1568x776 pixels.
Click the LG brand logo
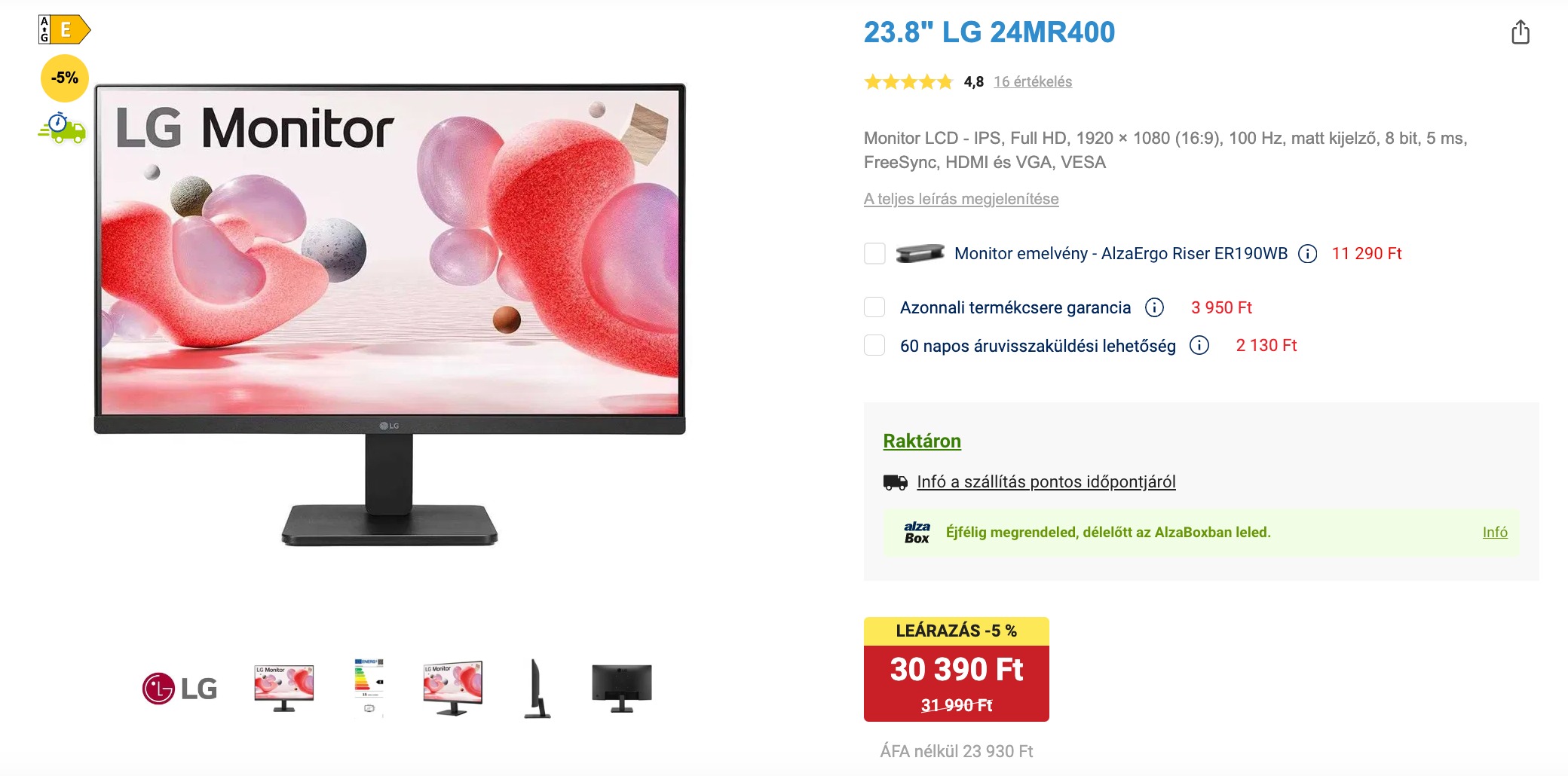pyautogui.click(x=180, y=688)
